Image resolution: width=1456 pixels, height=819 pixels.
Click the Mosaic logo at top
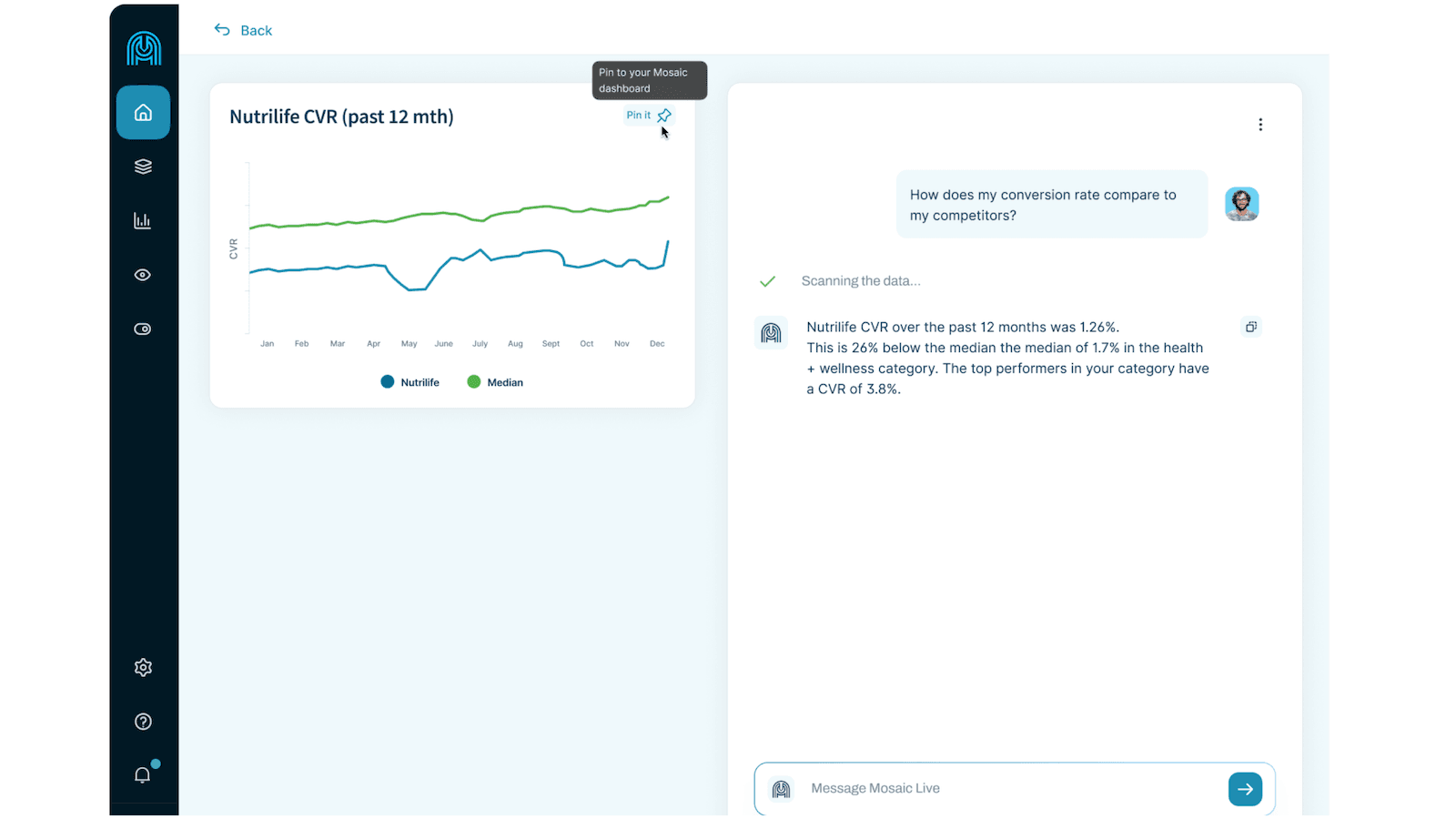[144, 48]
